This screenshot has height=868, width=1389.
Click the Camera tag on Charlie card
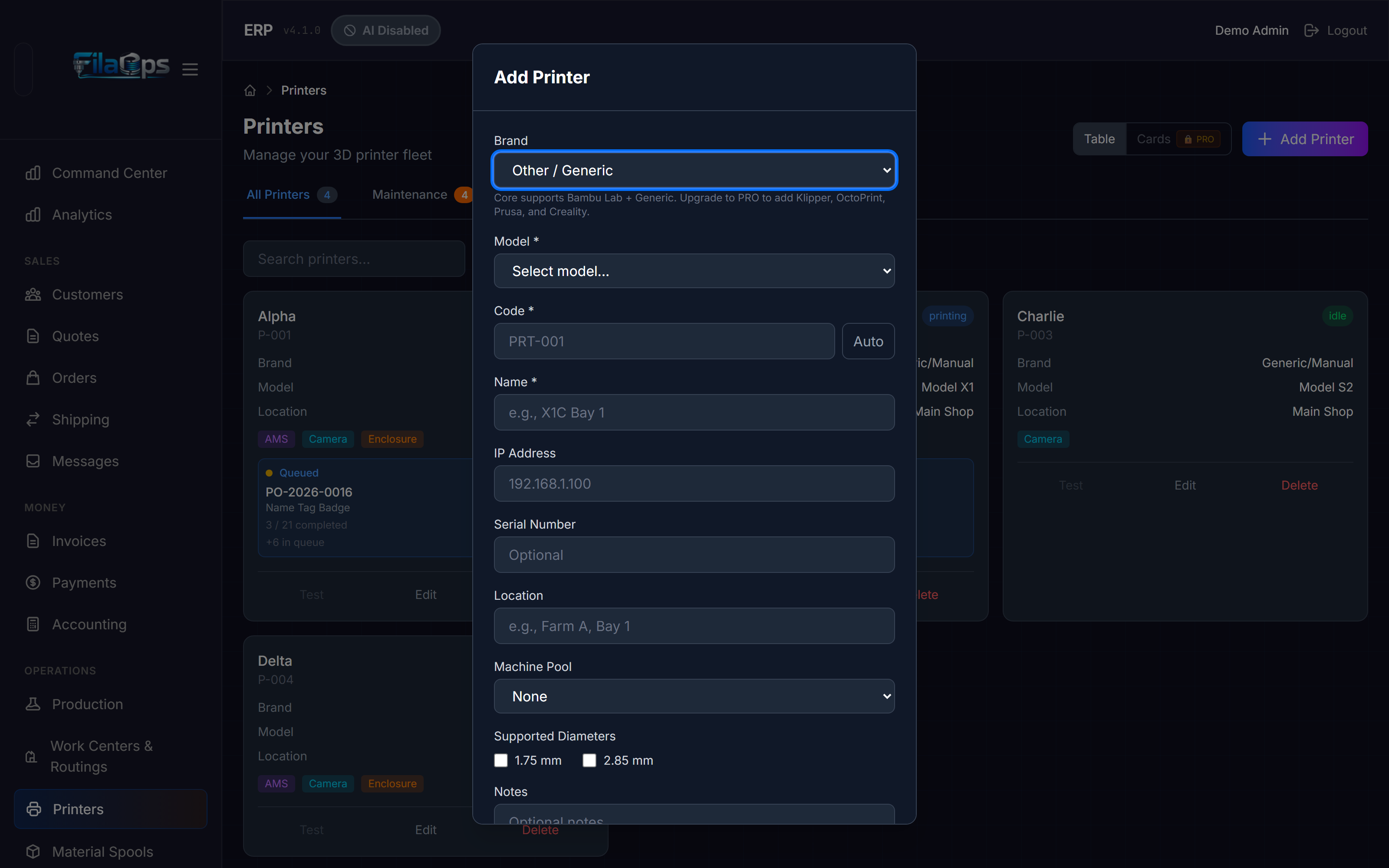(1043, 439)
